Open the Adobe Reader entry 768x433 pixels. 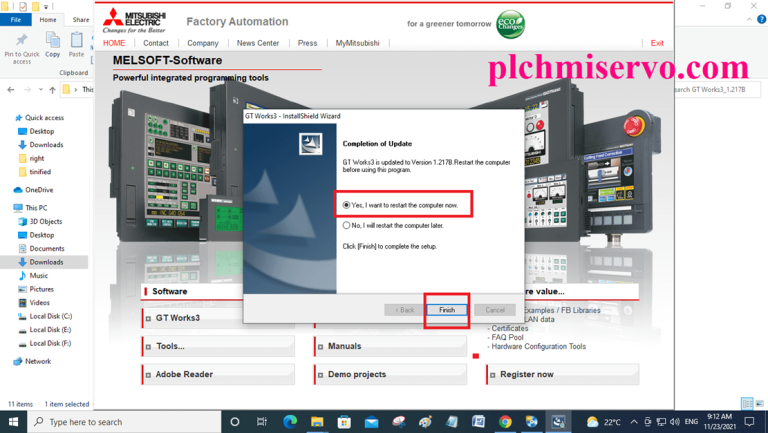[218, 374]
